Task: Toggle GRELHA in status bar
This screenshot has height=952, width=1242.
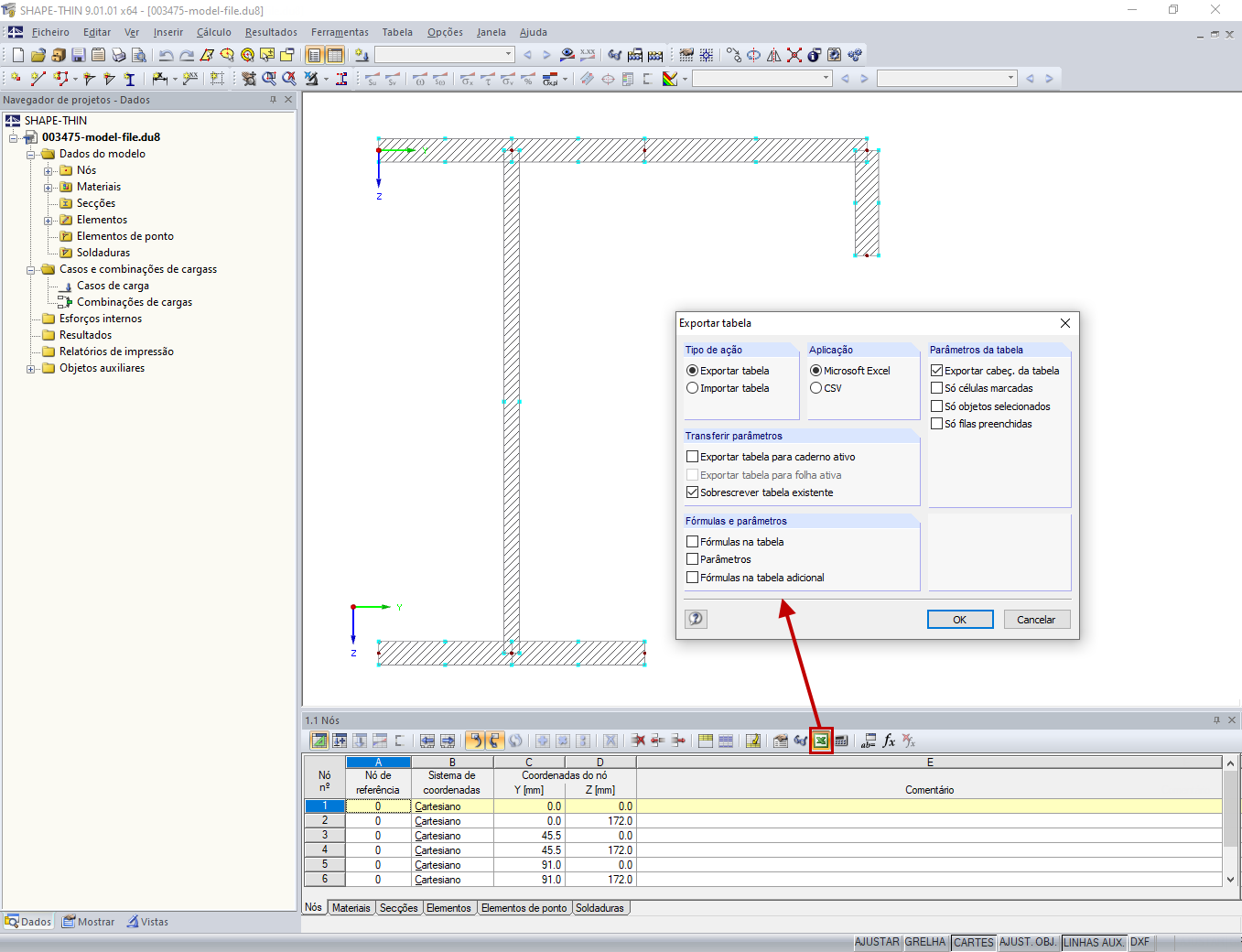Action: point(925,942)
